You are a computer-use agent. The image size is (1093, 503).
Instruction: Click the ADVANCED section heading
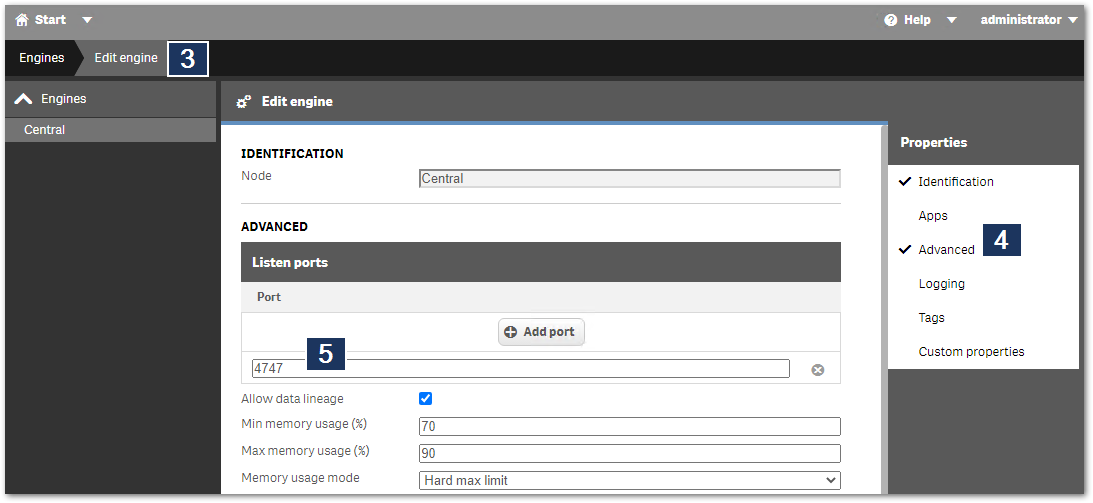click(275, 227)
